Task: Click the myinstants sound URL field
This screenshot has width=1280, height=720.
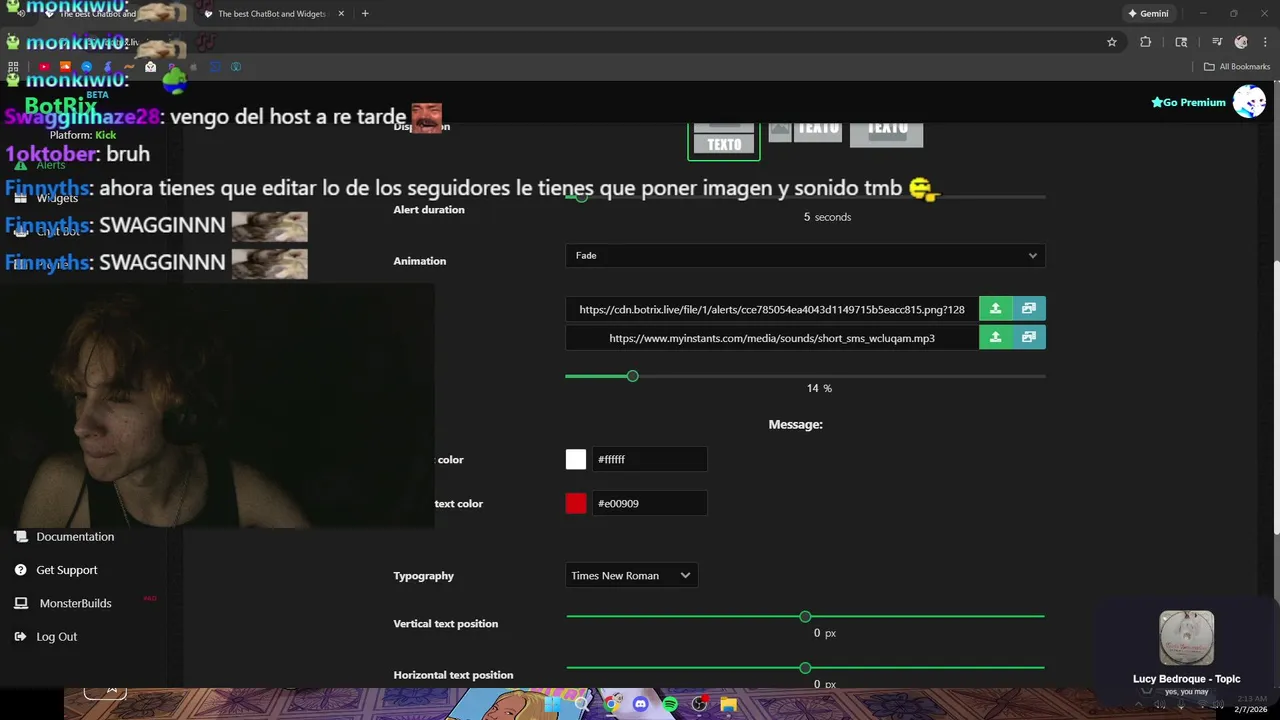Action: click(x=772, y=338)
